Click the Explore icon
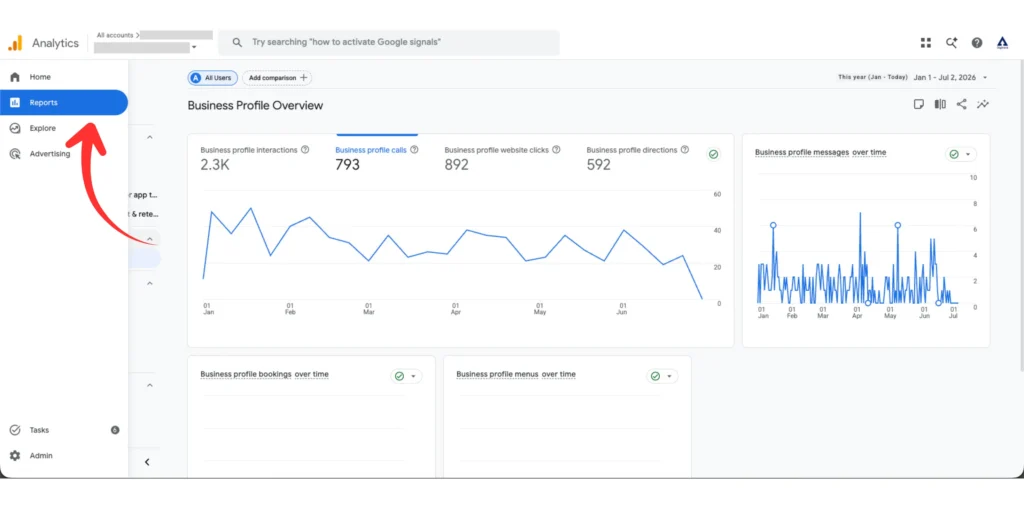The height and width of the screenshot is (506, 1024). (x=14, y=128)
